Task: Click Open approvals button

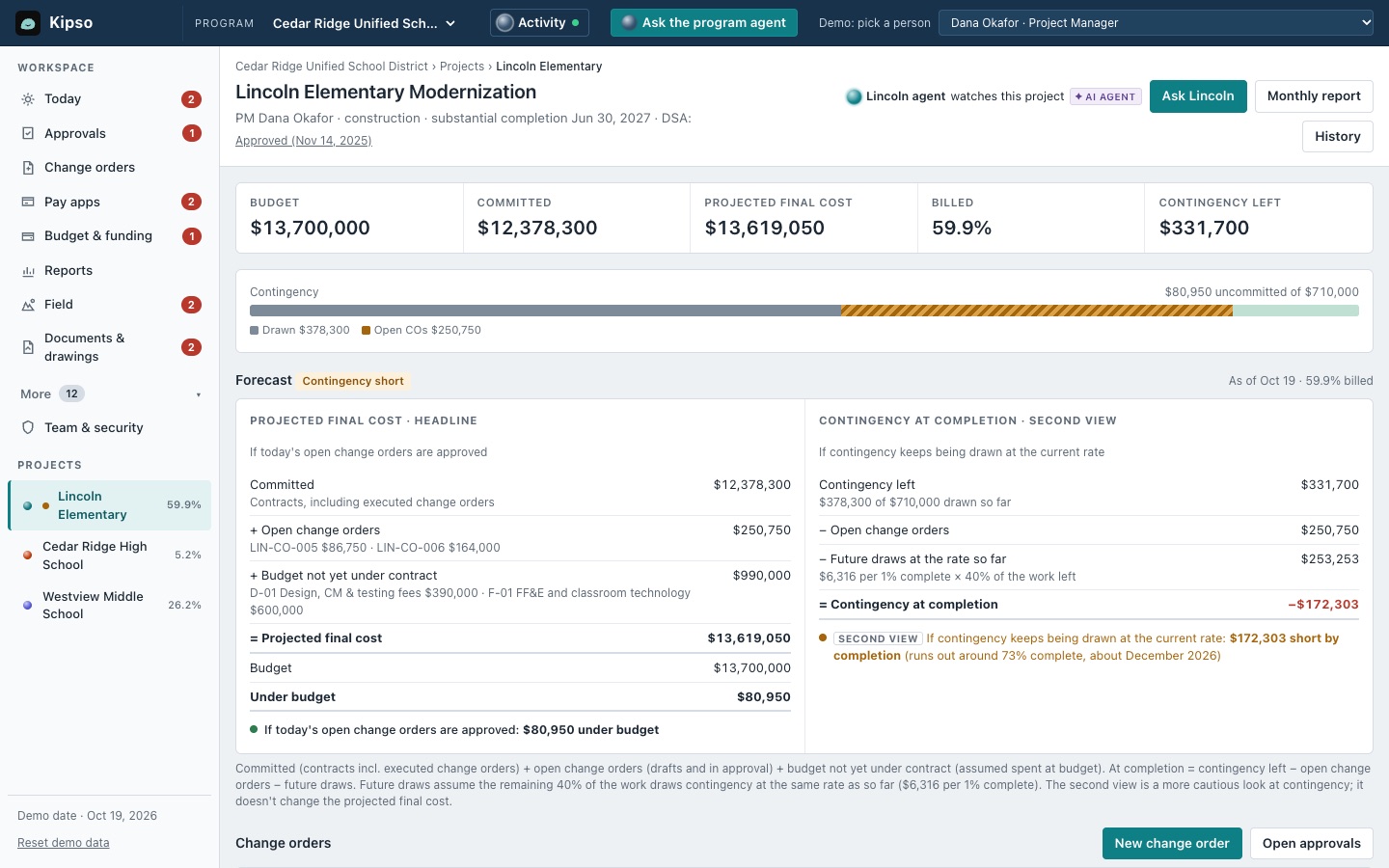Action: point(1311,843)
